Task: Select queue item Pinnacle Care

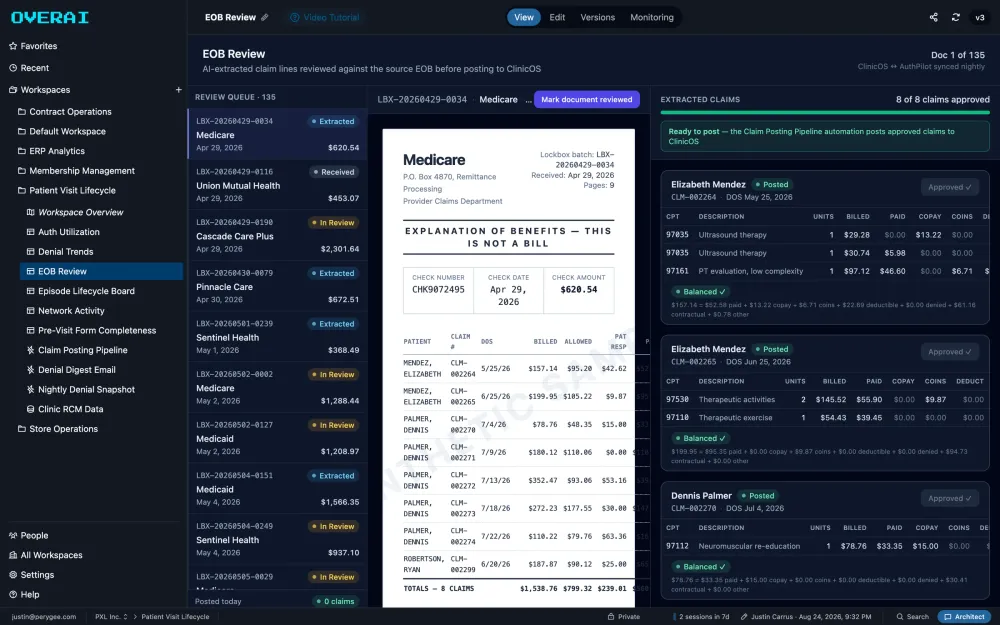Action: pyautogui.click(x=277, y=286)
